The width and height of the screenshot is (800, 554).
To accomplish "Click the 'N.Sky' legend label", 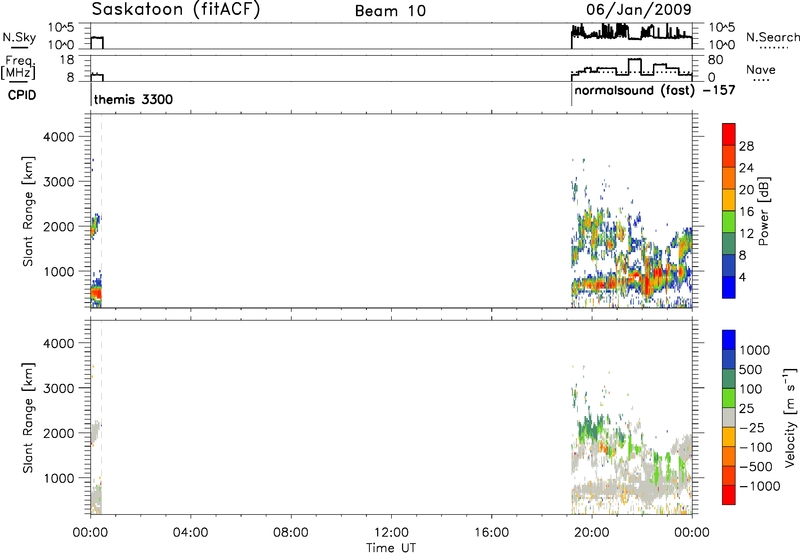I will (19, 37).
